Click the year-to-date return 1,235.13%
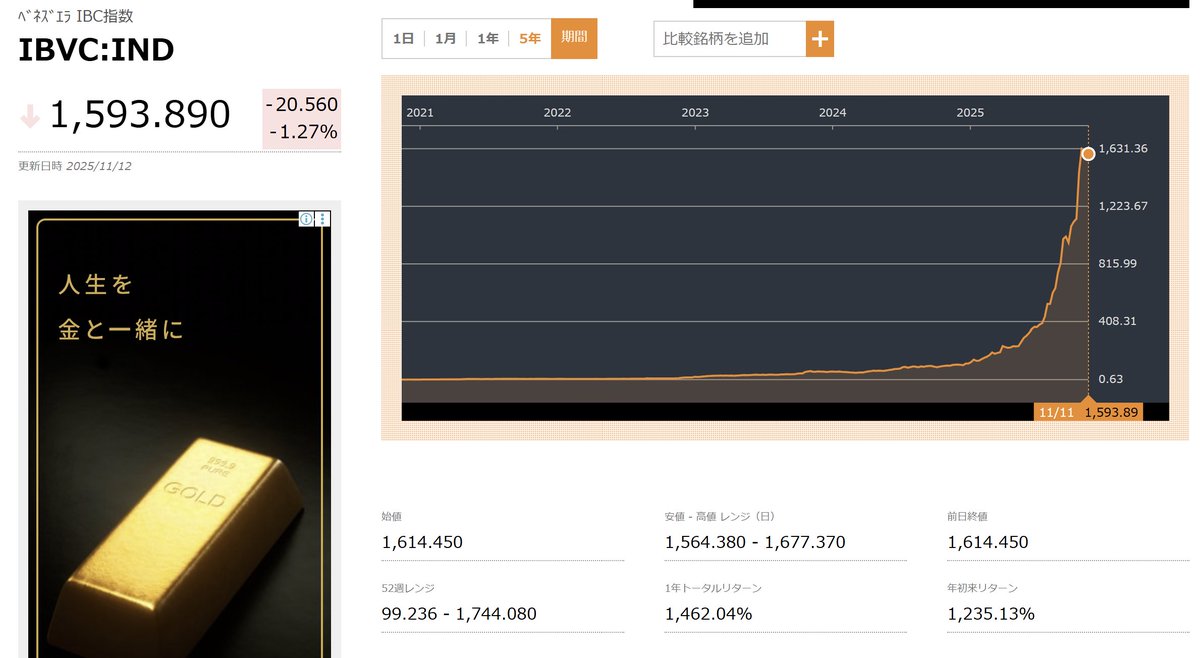 tap(991, 613)
